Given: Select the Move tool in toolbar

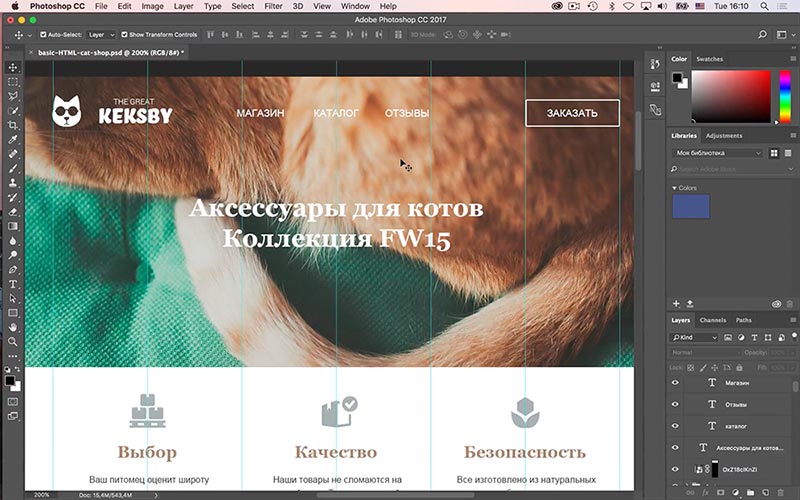Looking at the screenshot, I should point(12,66).
